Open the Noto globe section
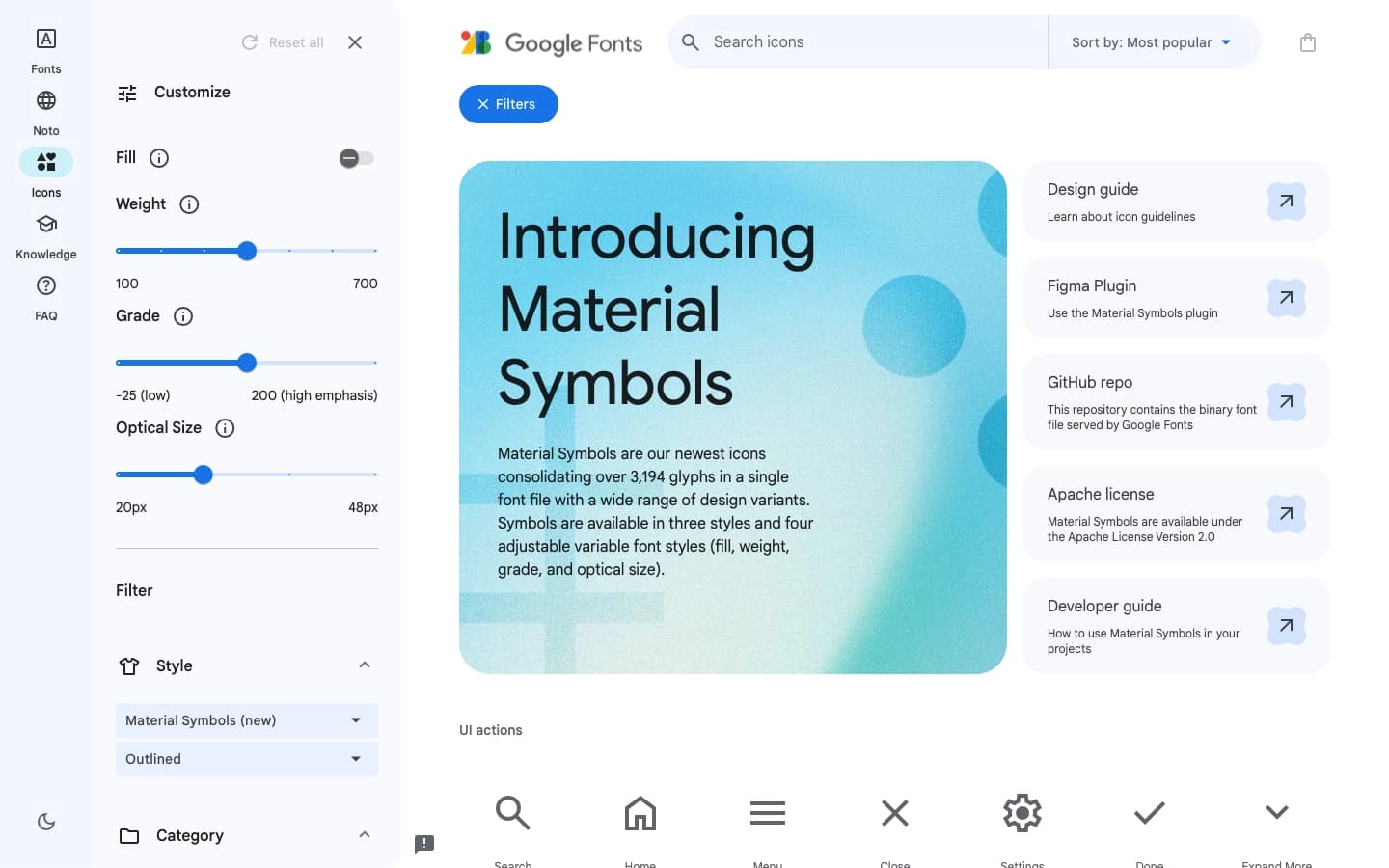The image size is (1389, 868). (x=45, y=113)
